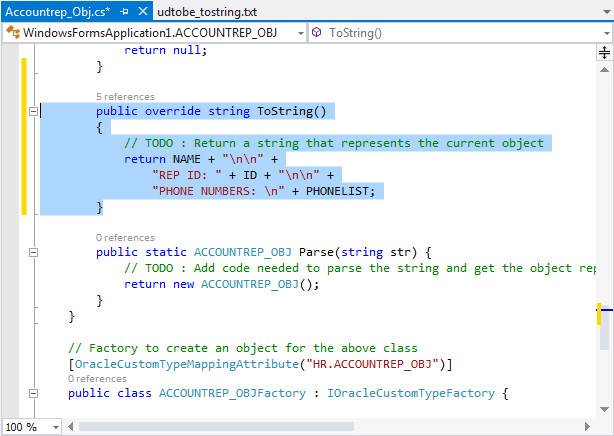
Task: Click the "PHONE NUMBERS: \n" string literal
Action: (x=218, y=191)
